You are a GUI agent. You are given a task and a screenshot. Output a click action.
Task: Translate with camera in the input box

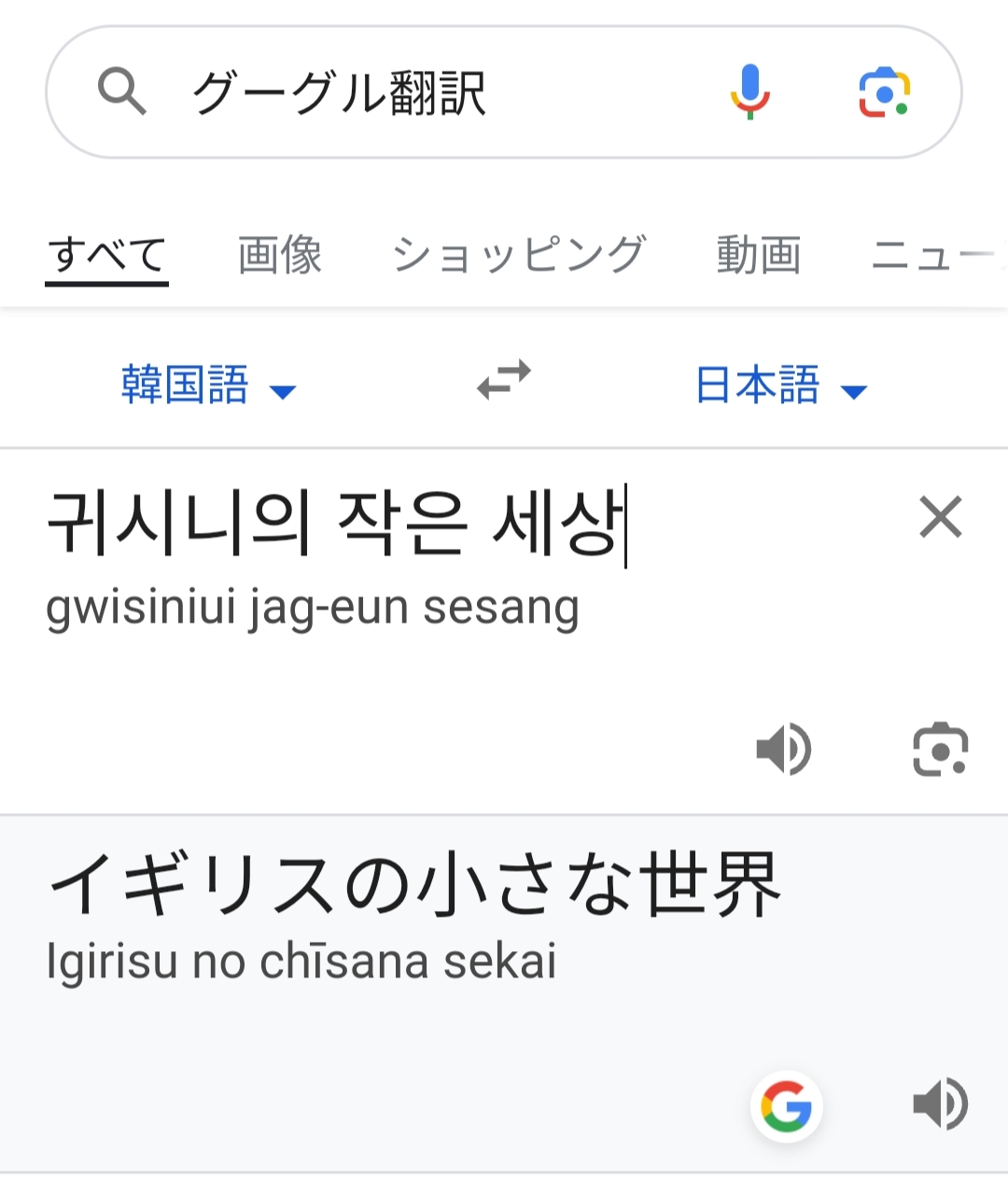pyautogui.click(x=940, y=749)
